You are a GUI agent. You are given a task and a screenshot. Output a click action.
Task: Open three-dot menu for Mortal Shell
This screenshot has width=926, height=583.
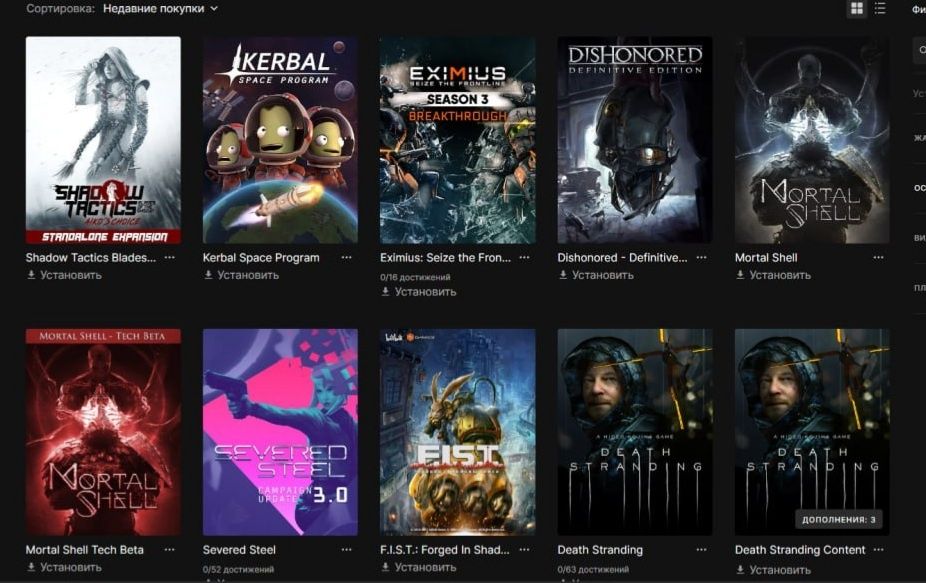coord(878,258)
